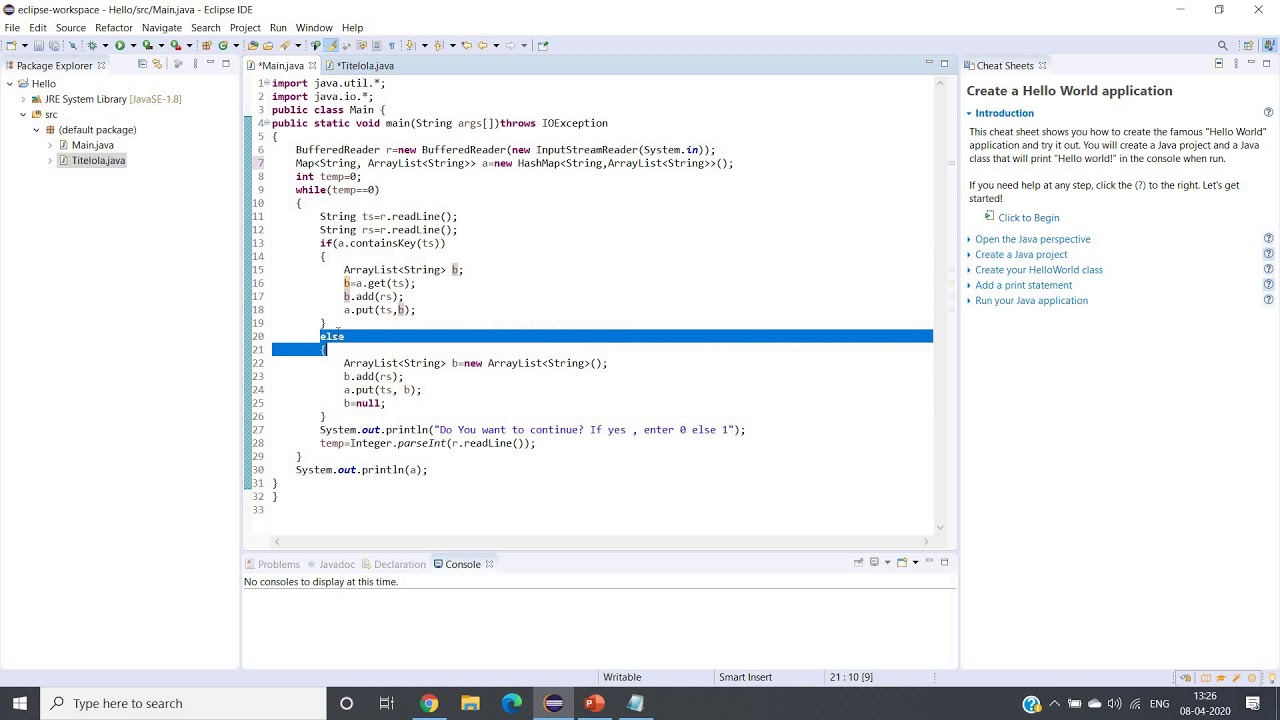
Task: Open 'Create your HelloWorld class' step
Action: 1039,270
